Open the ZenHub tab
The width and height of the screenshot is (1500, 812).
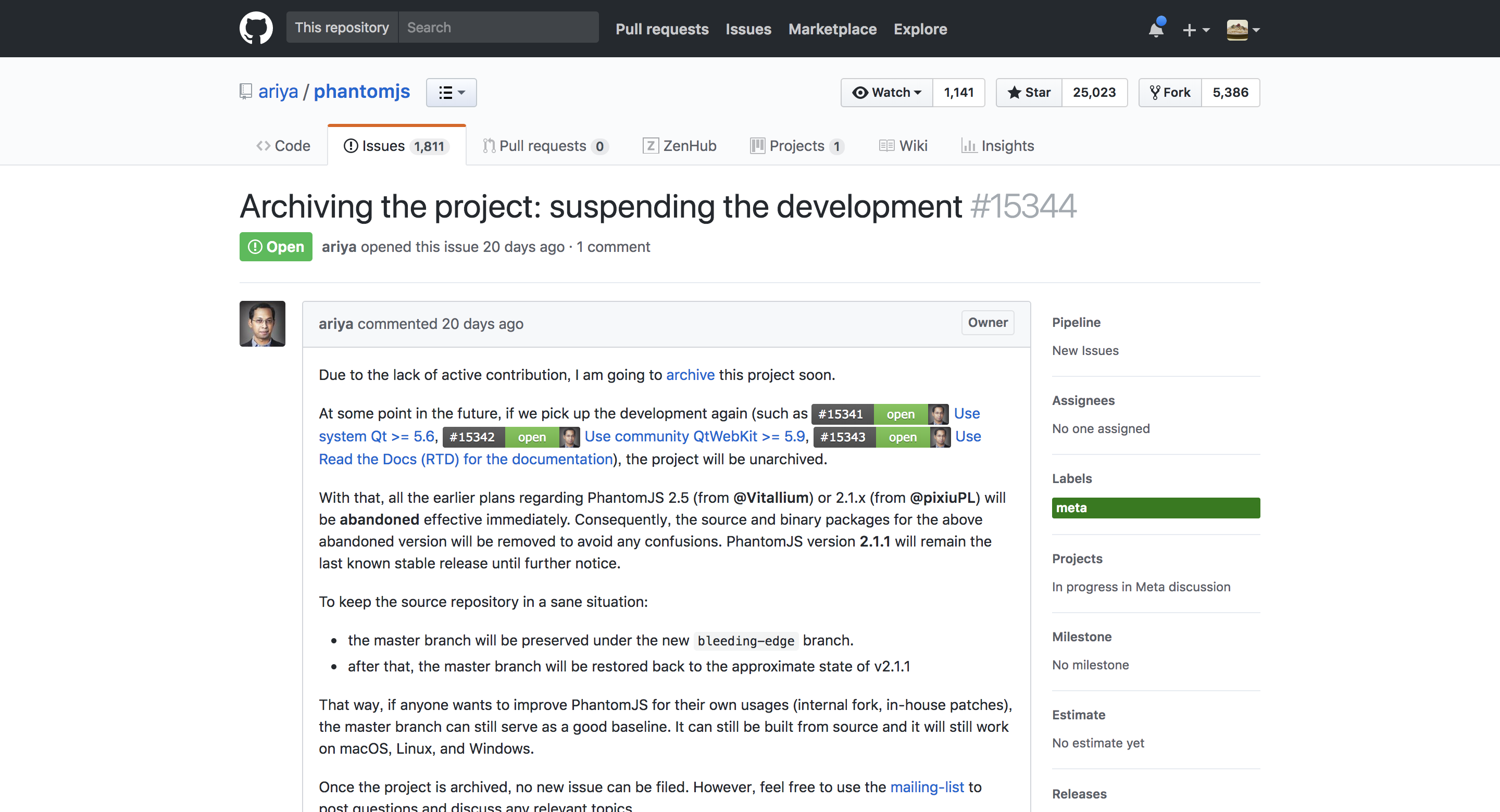pyautogui.click(x=680, y=146)
